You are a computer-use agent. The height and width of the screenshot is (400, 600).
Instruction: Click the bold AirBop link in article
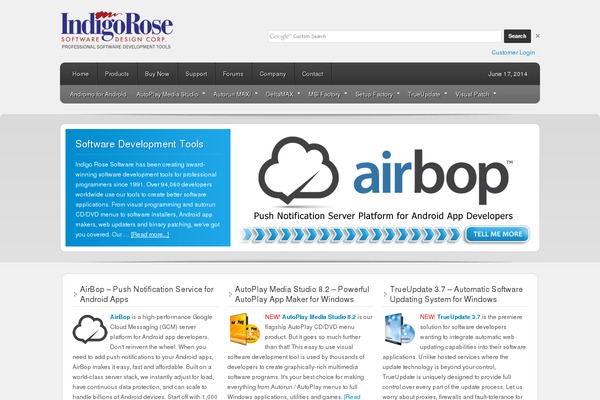point(120,317)
